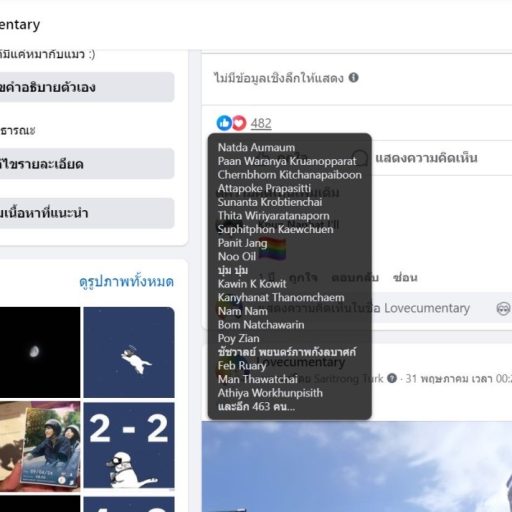Click ตอบกลับ to reply to comment

355,277
